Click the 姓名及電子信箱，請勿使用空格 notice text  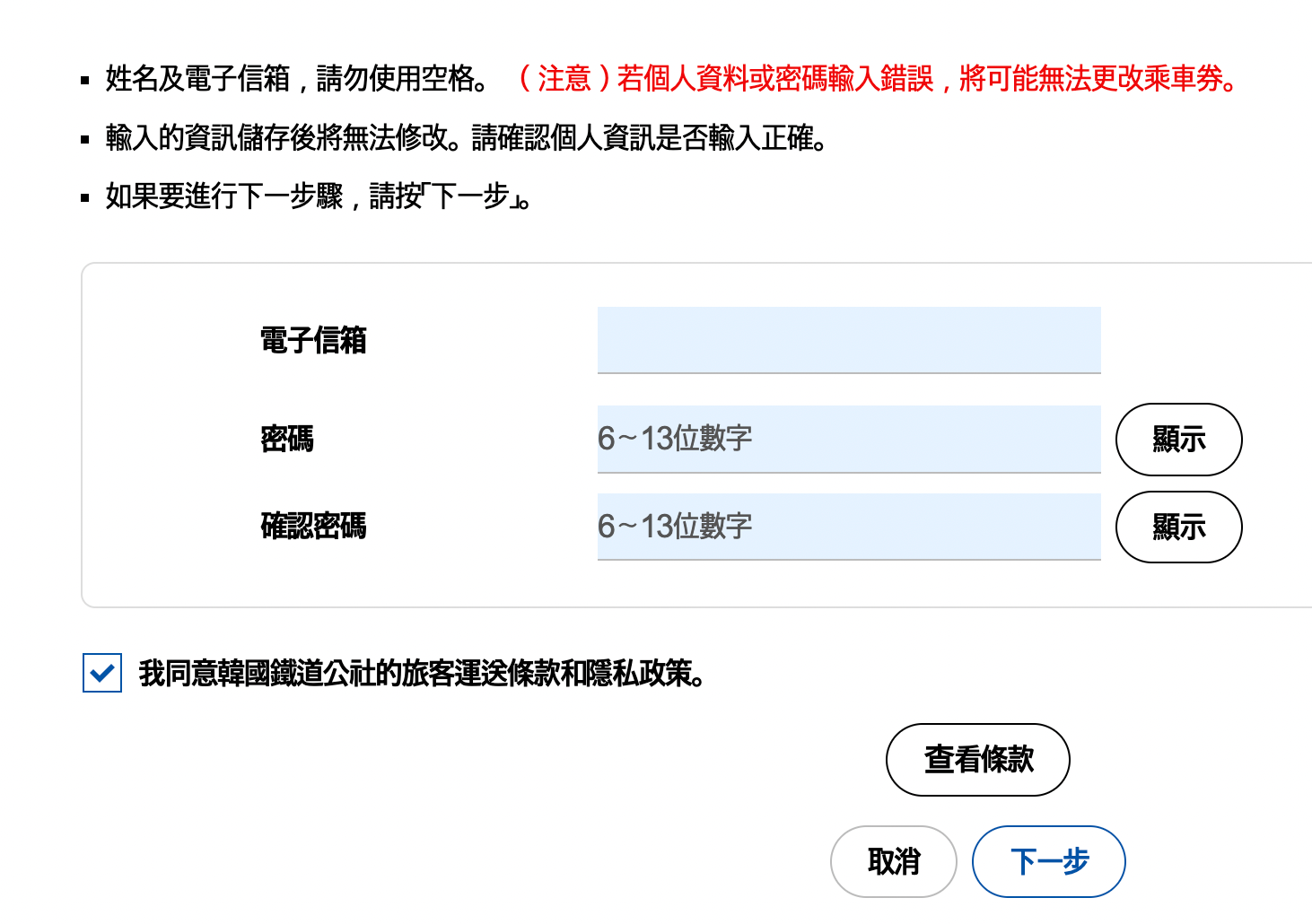[x=298, y=79]
